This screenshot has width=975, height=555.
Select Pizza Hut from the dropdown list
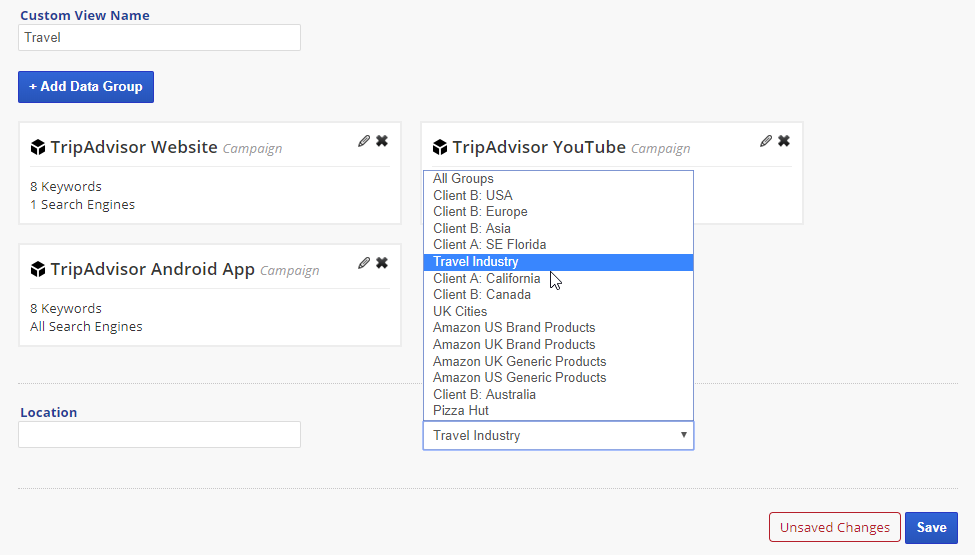pyautogui.click(x=460, y=410)
